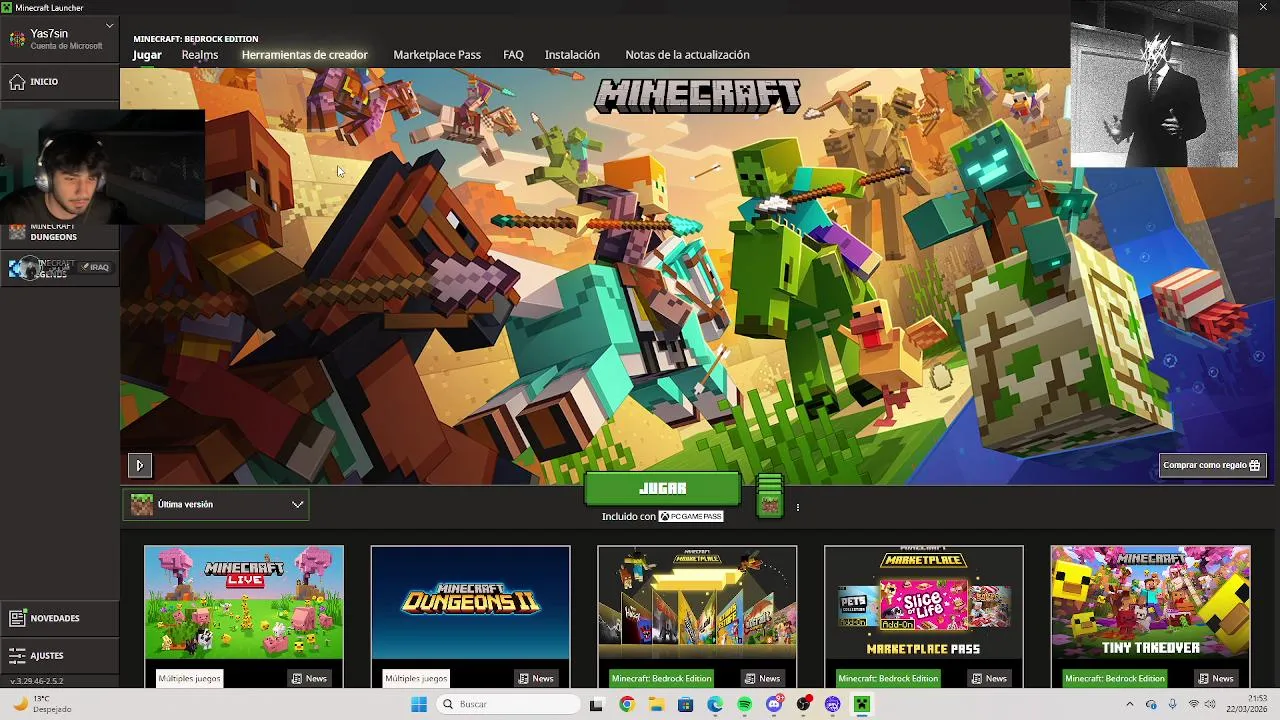Open Microsoft Edge from the taskbar
Viewport: 1280px width, 720px height.
715,704
